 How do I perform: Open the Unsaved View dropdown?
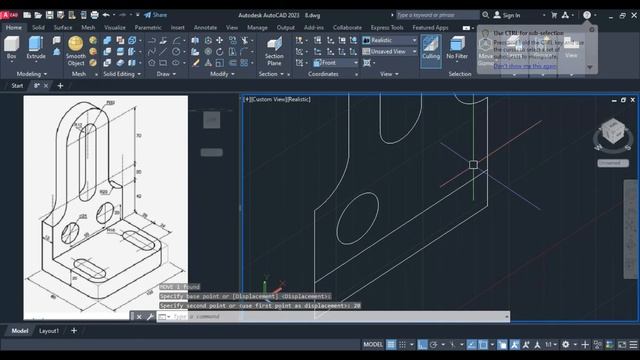tap(390, 51)
